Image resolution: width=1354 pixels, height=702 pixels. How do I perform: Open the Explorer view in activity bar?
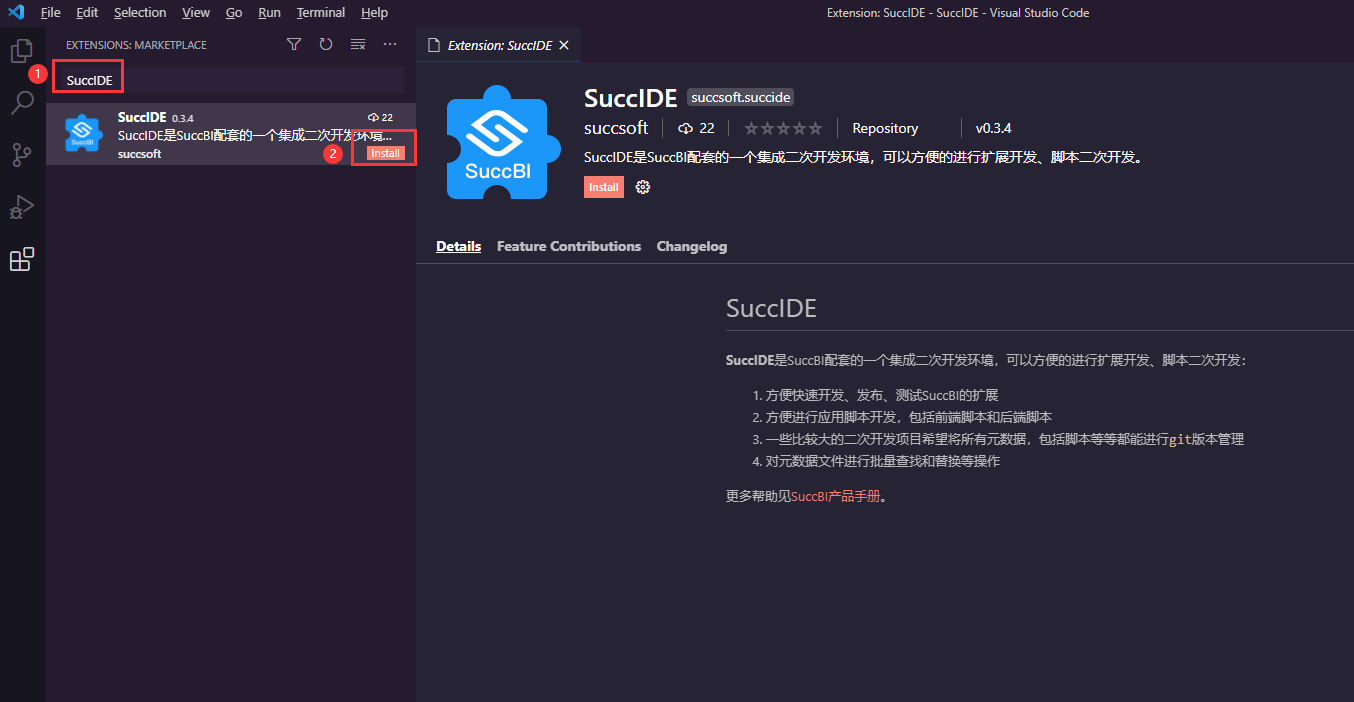(x=22, y=51)
